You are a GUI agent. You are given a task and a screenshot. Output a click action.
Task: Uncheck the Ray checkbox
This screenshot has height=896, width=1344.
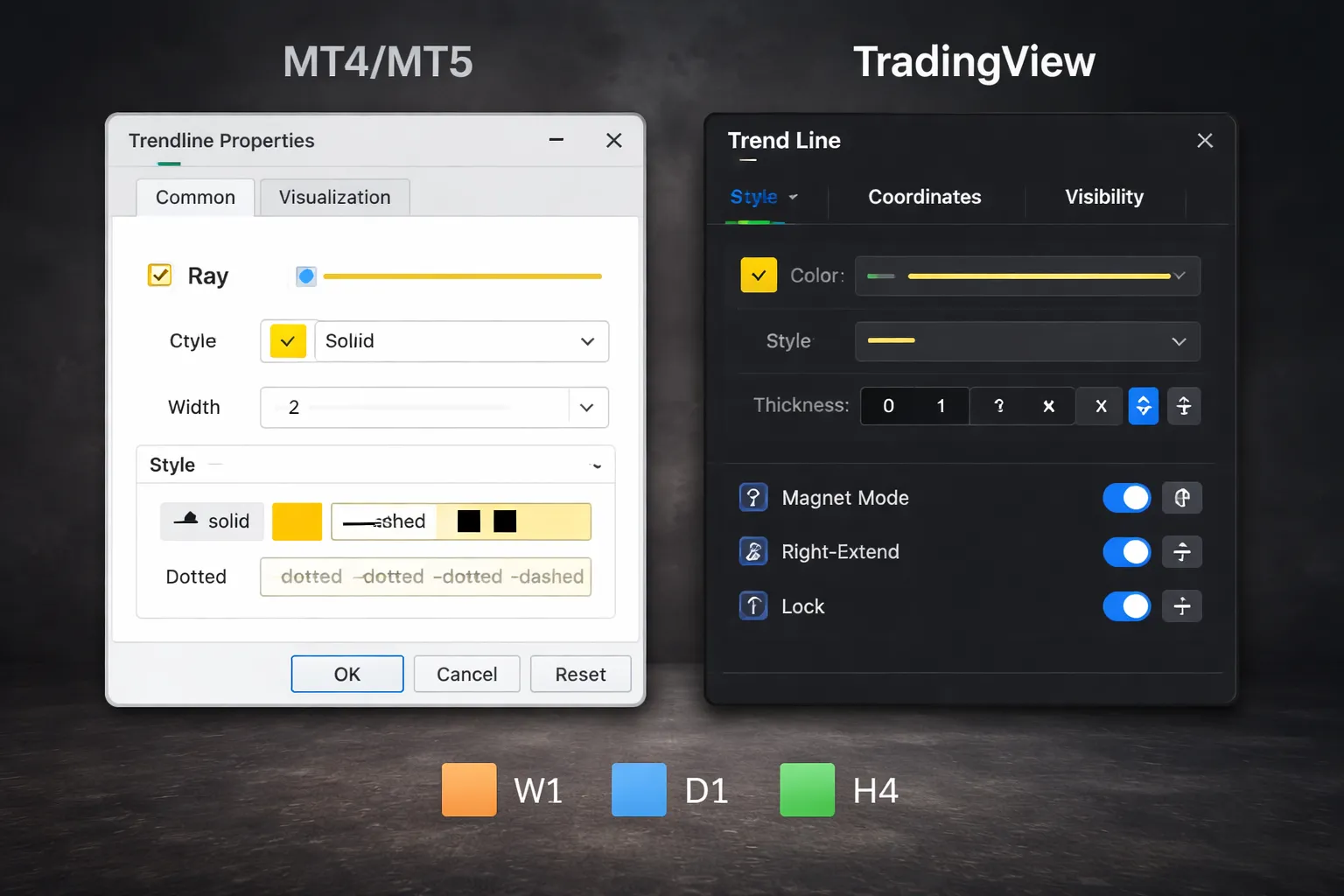click(x=159, y=275)
